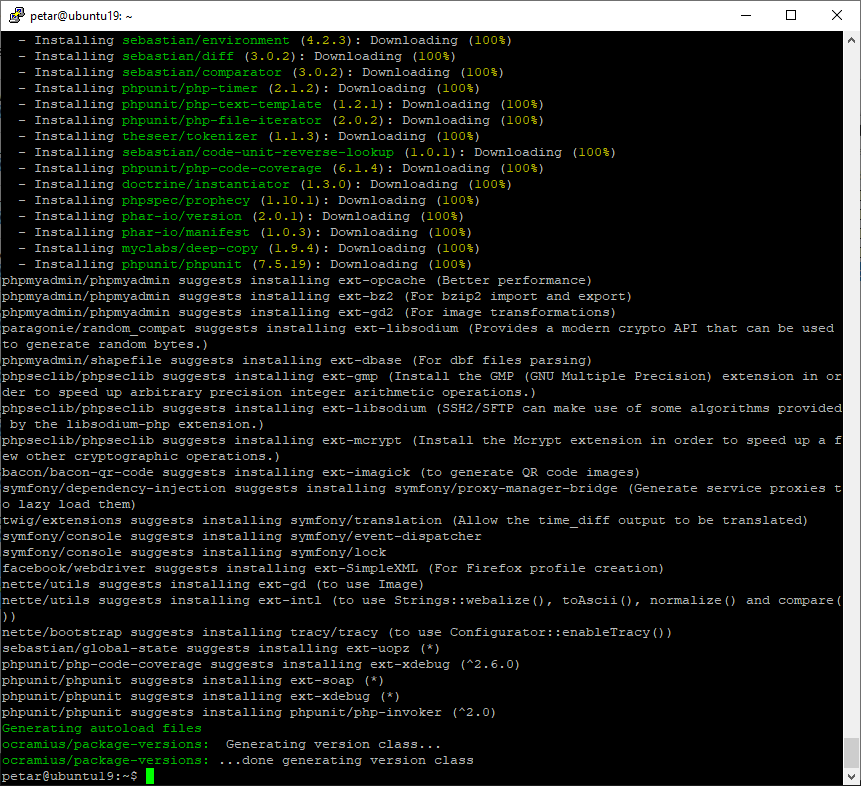The width and height of the screenshot is (861, 786).
Task: Click 'nette/bootstrap' text
Action: pyautogui.click(x=62, y=632)
